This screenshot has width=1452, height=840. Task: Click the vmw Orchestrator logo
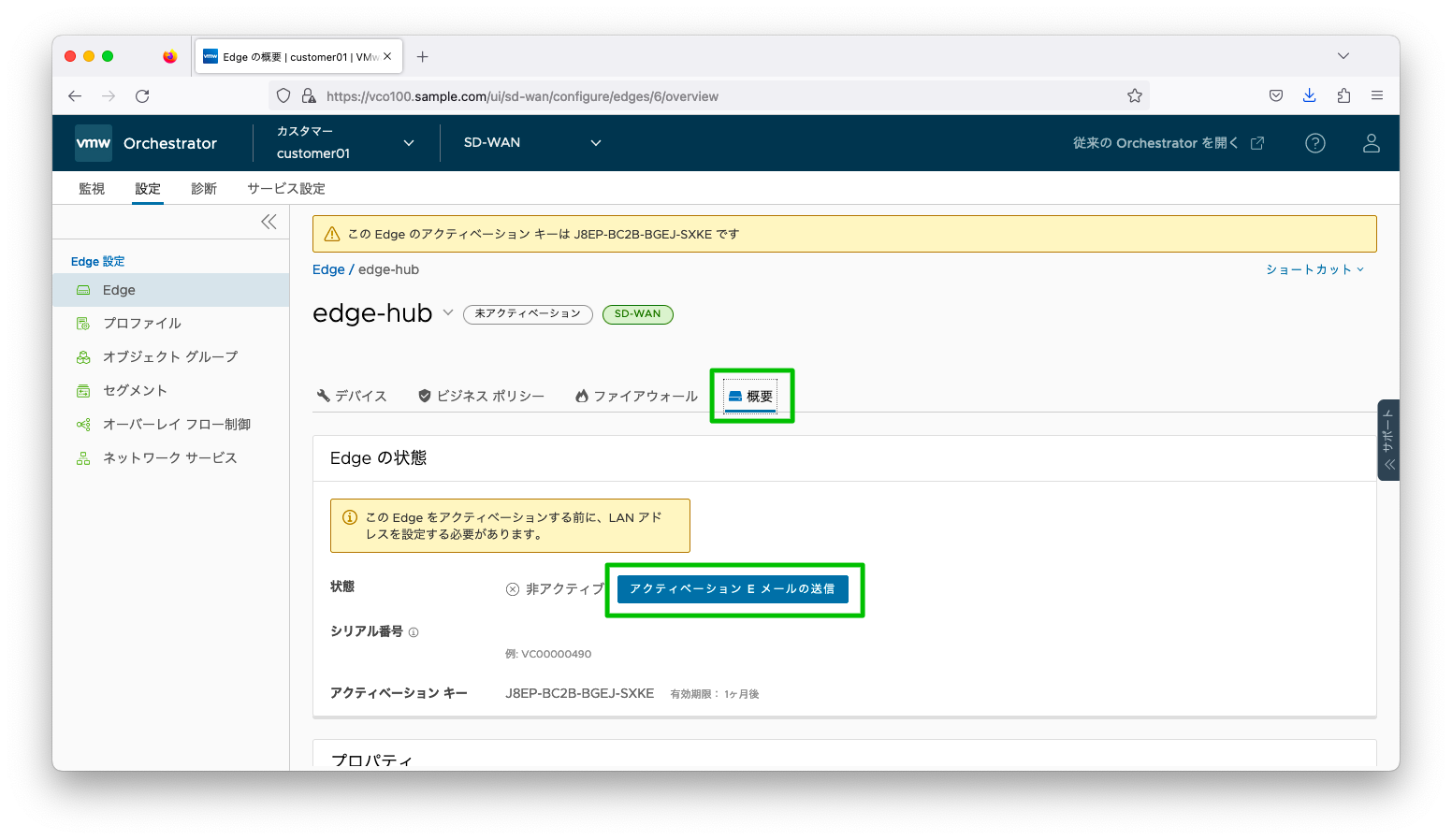point(146,143)
